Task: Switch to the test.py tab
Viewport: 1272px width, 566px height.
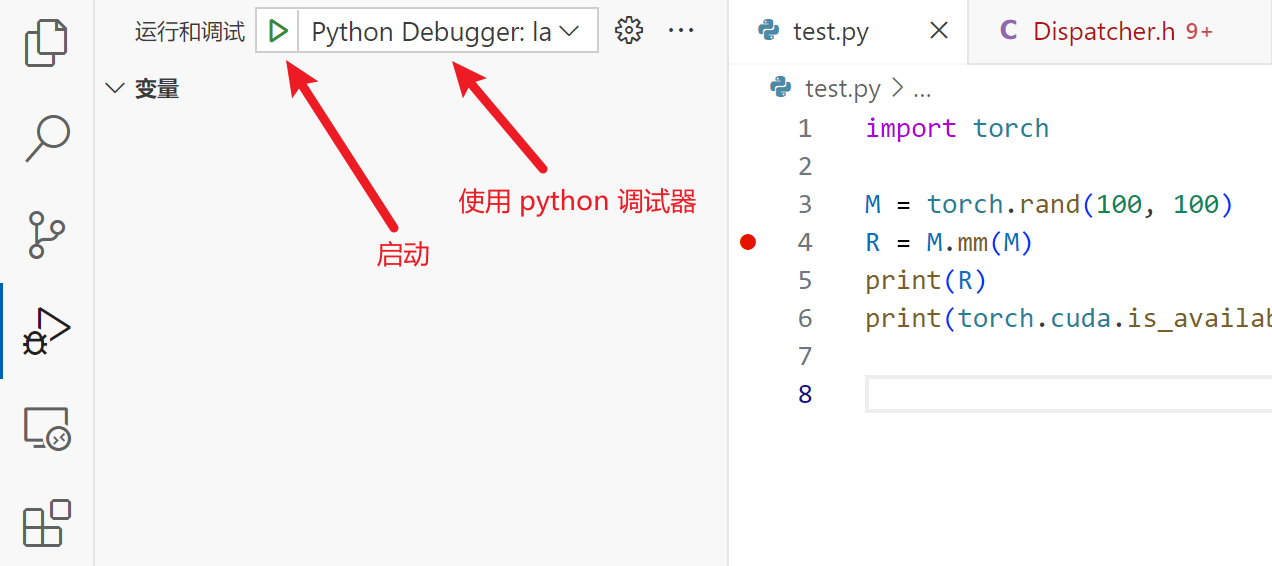Action: (830, 31)
